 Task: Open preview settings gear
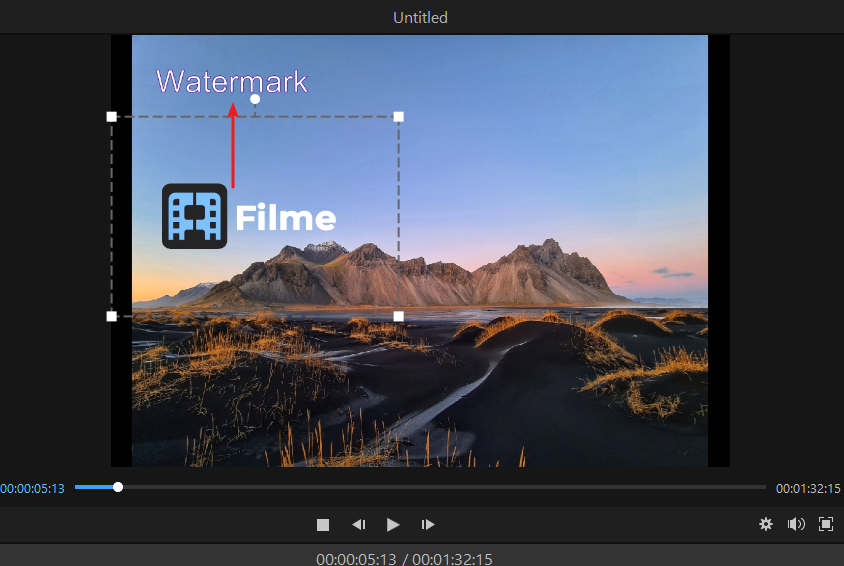click(x=765, y=524)
